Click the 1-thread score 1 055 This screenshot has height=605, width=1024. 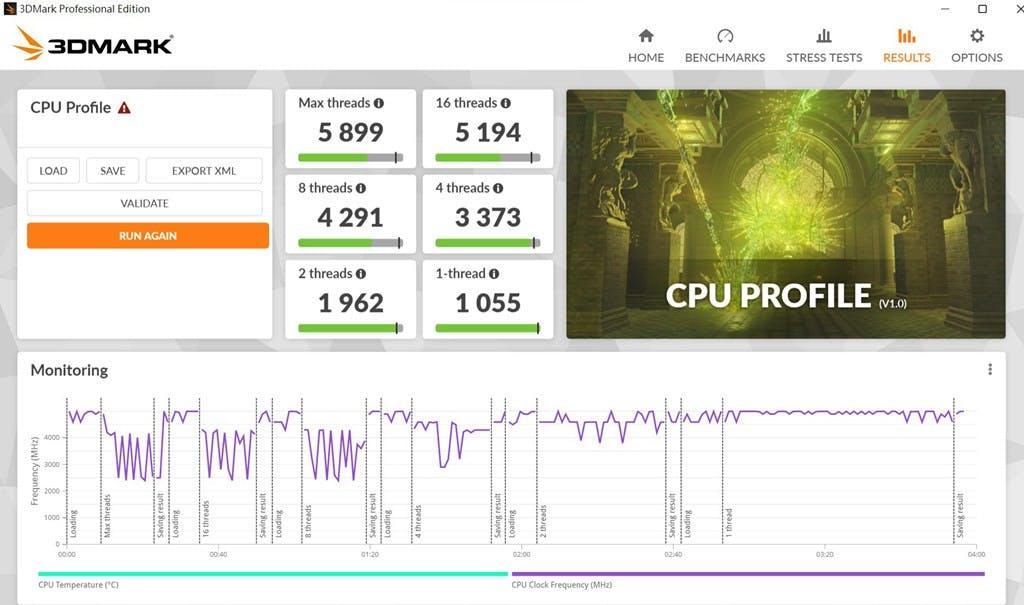point(488,303)
